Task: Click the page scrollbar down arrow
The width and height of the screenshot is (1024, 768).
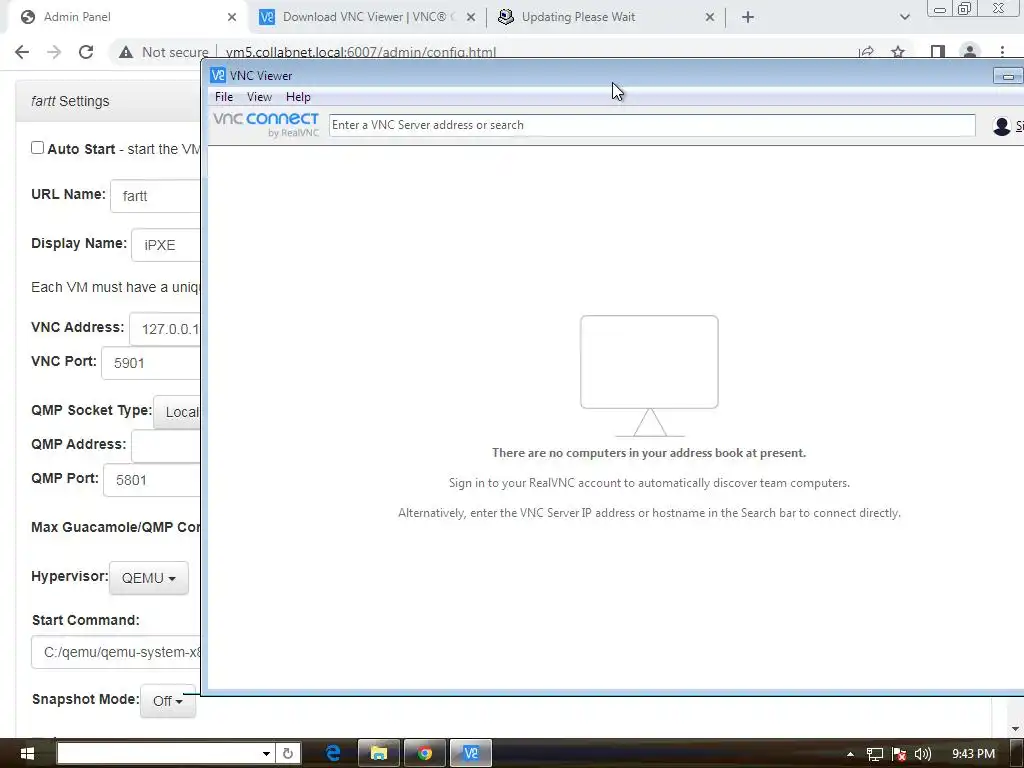Action: tap(1015, 728)
